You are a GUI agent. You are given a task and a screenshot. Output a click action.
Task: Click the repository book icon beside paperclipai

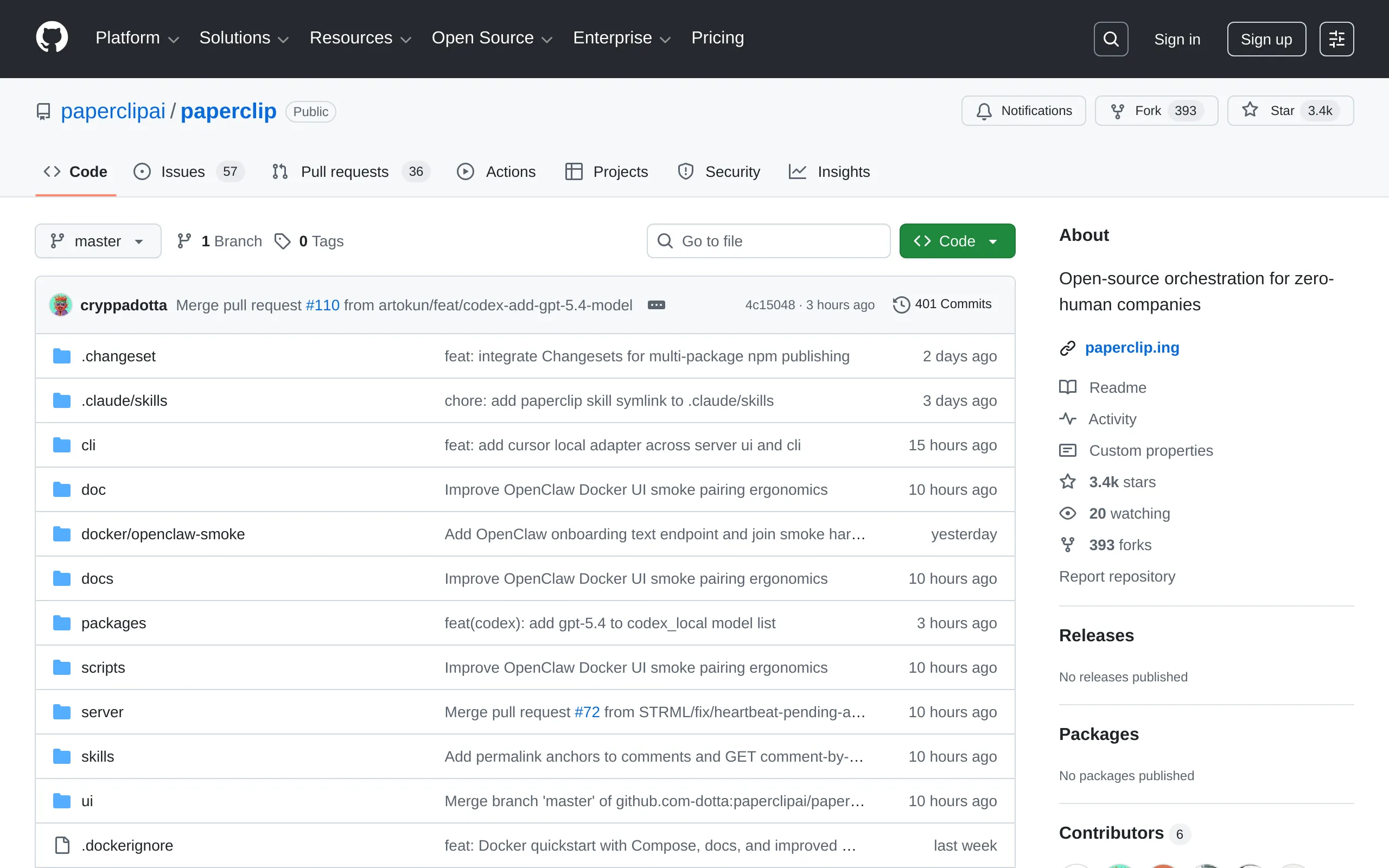(x=43, y=111)
